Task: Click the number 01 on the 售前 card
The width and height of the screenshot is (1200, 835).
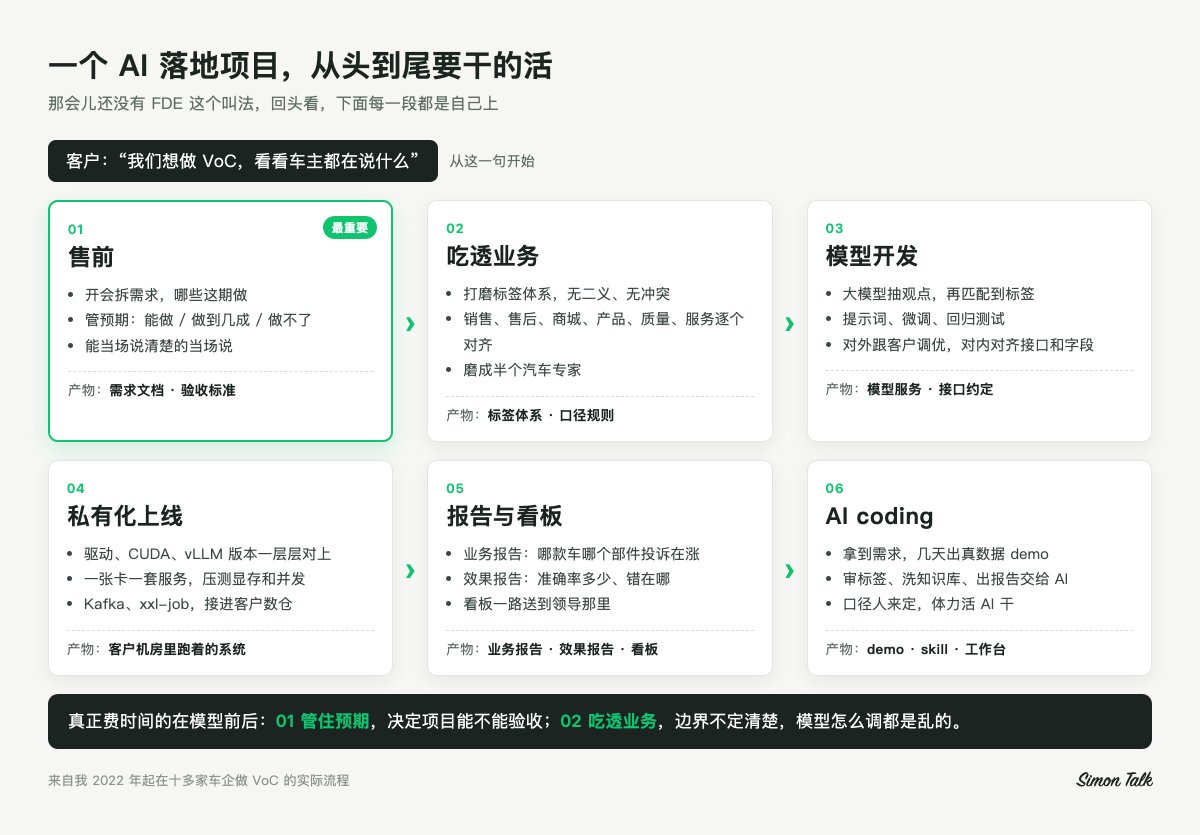Action: 76,229
